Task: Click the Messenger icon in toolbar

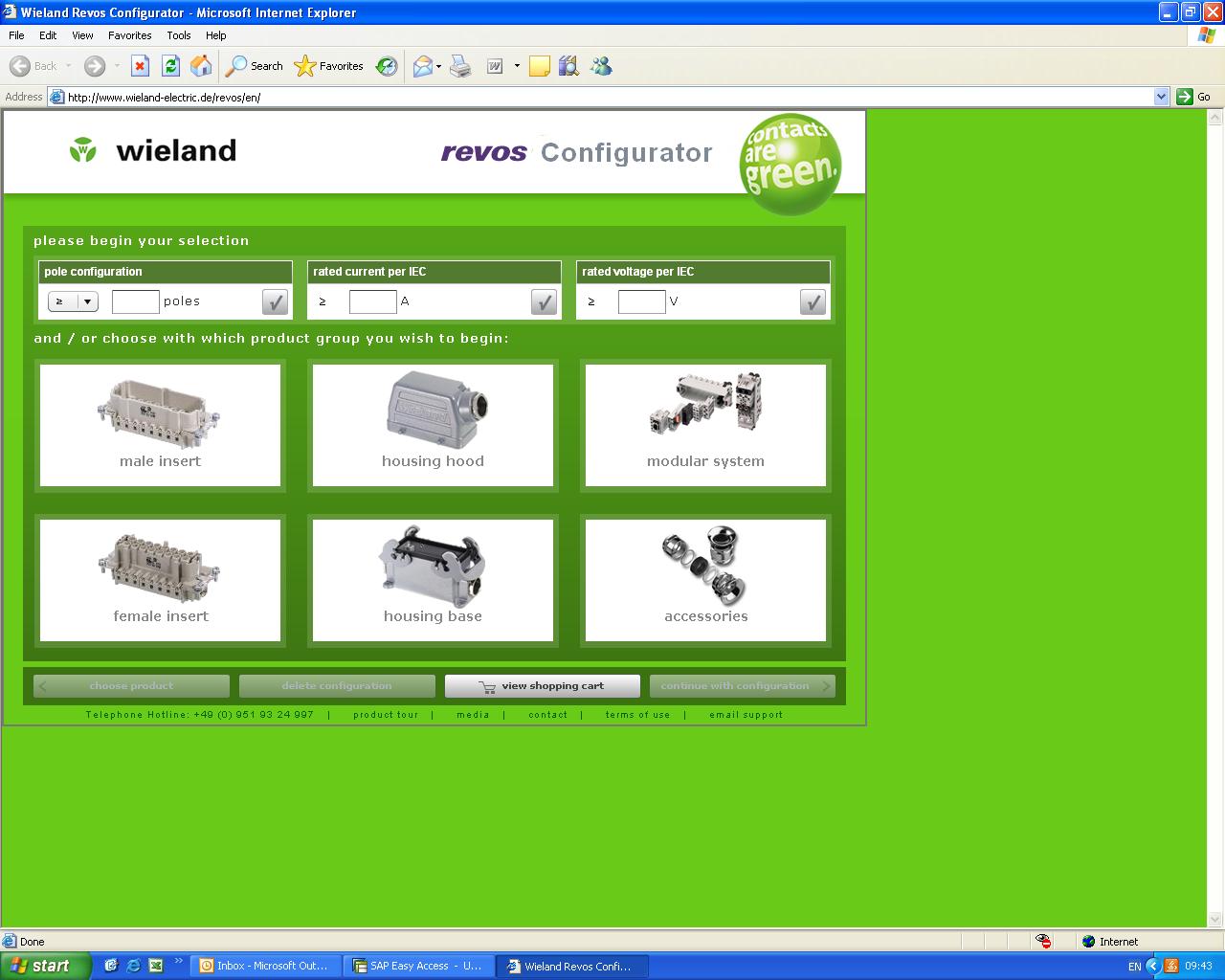Action: click(601, 66)
